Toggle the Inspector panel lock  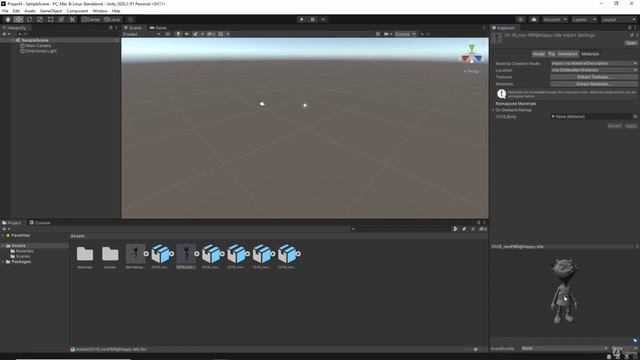click(629, 28)
